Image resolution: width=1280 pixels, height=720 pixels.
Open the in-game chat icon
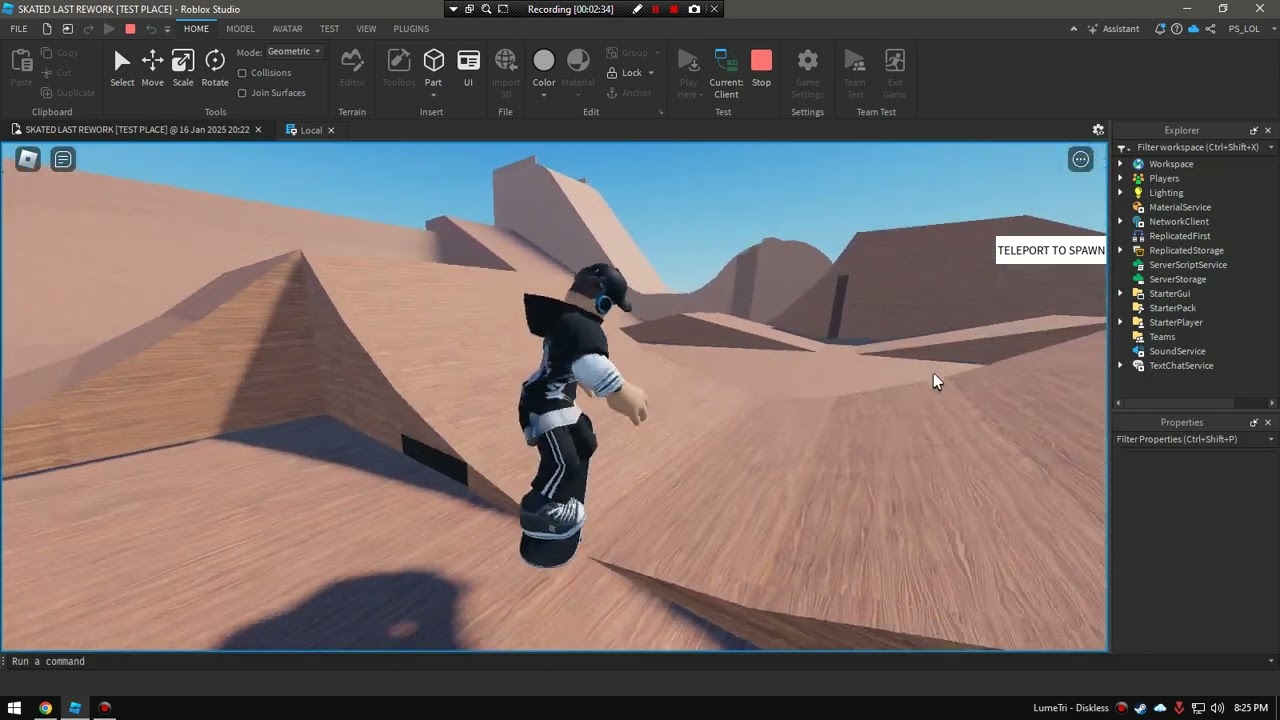click(x=63, y=159)
